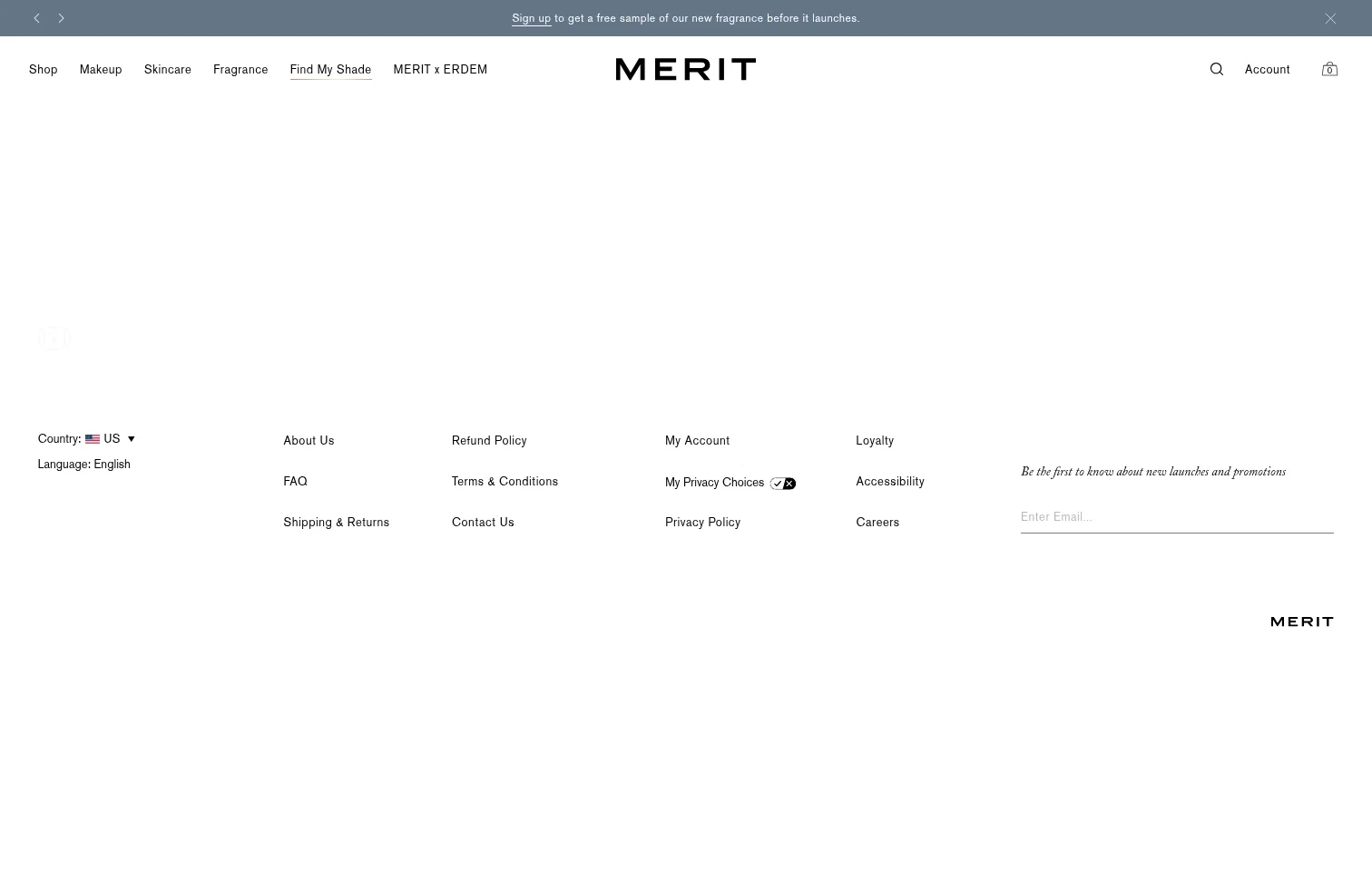Click the Enter Email input field
This screenshot has height=891, width=1372.
[x=1177, y=517]
